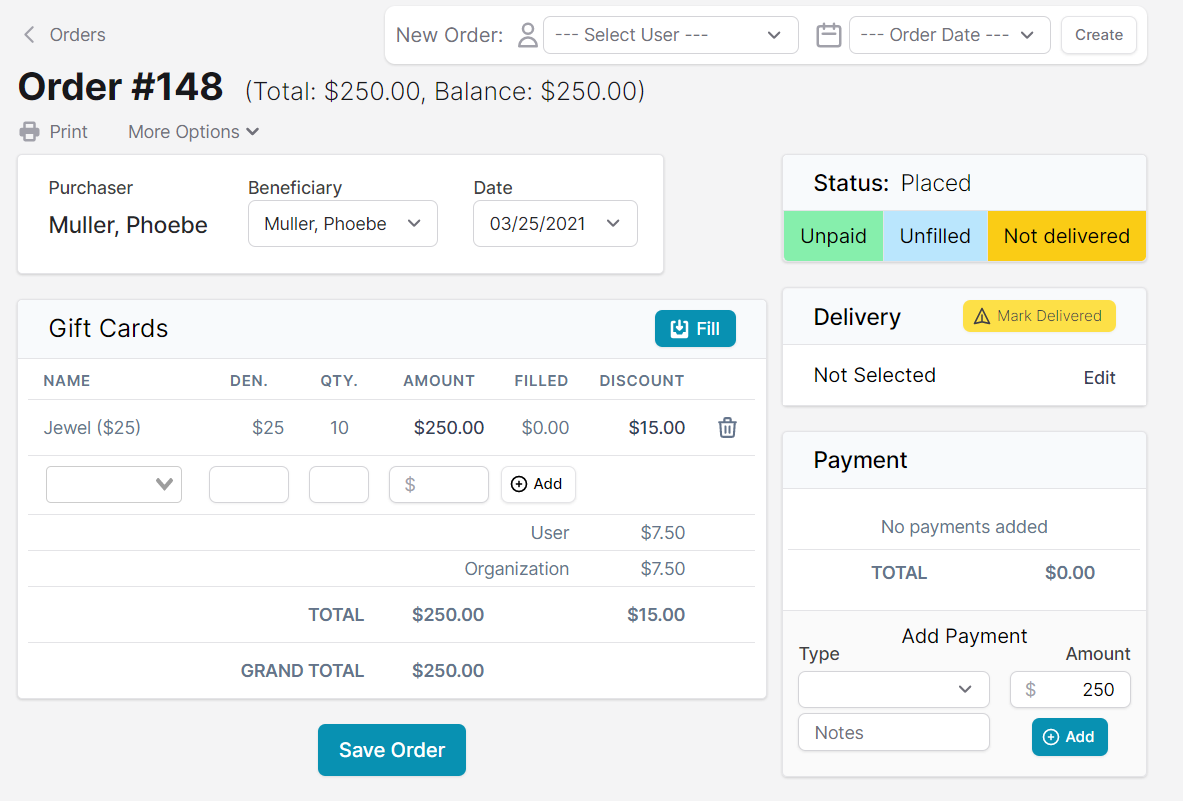Expand the More Options menu

click(x=193, y=132)
